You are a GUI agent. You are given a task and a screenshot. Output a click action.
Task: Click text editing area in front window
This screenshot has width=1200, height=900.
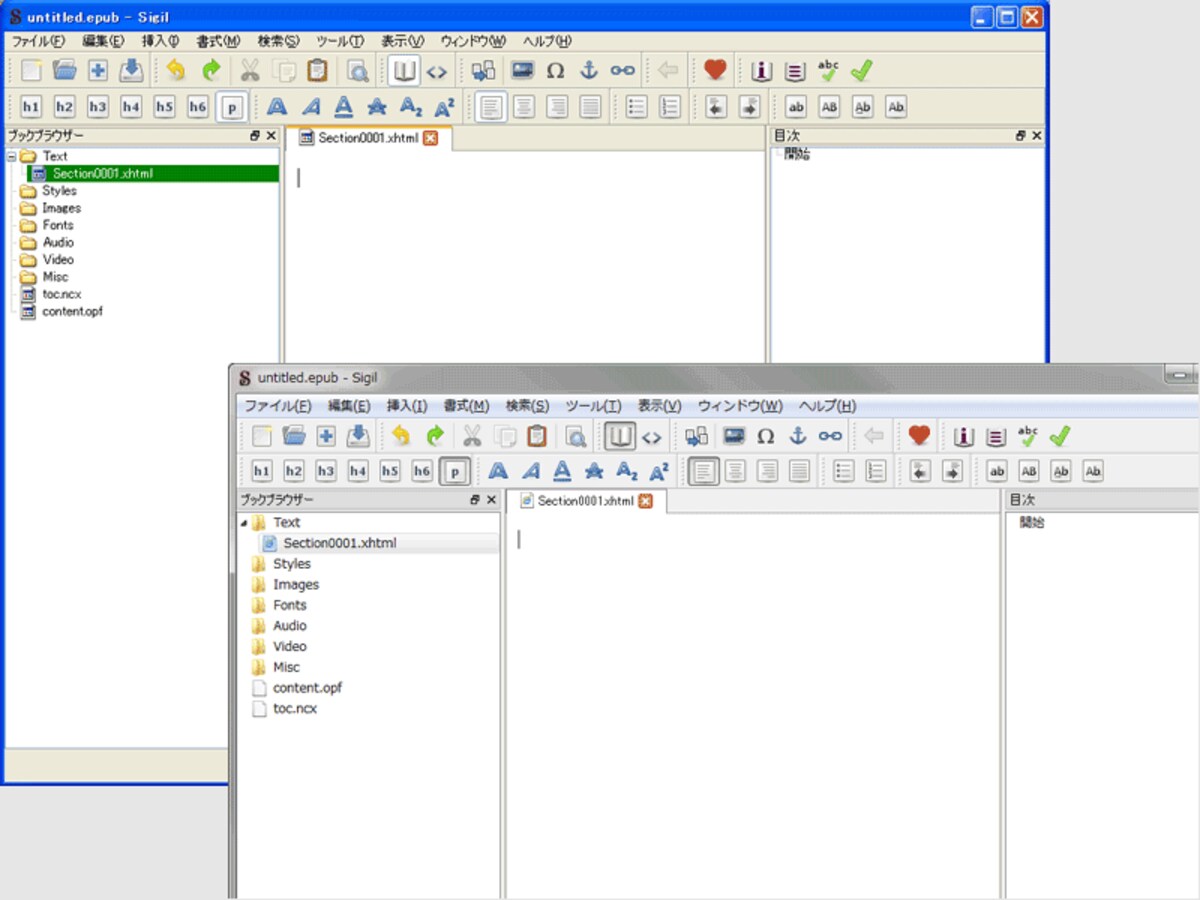753,705
